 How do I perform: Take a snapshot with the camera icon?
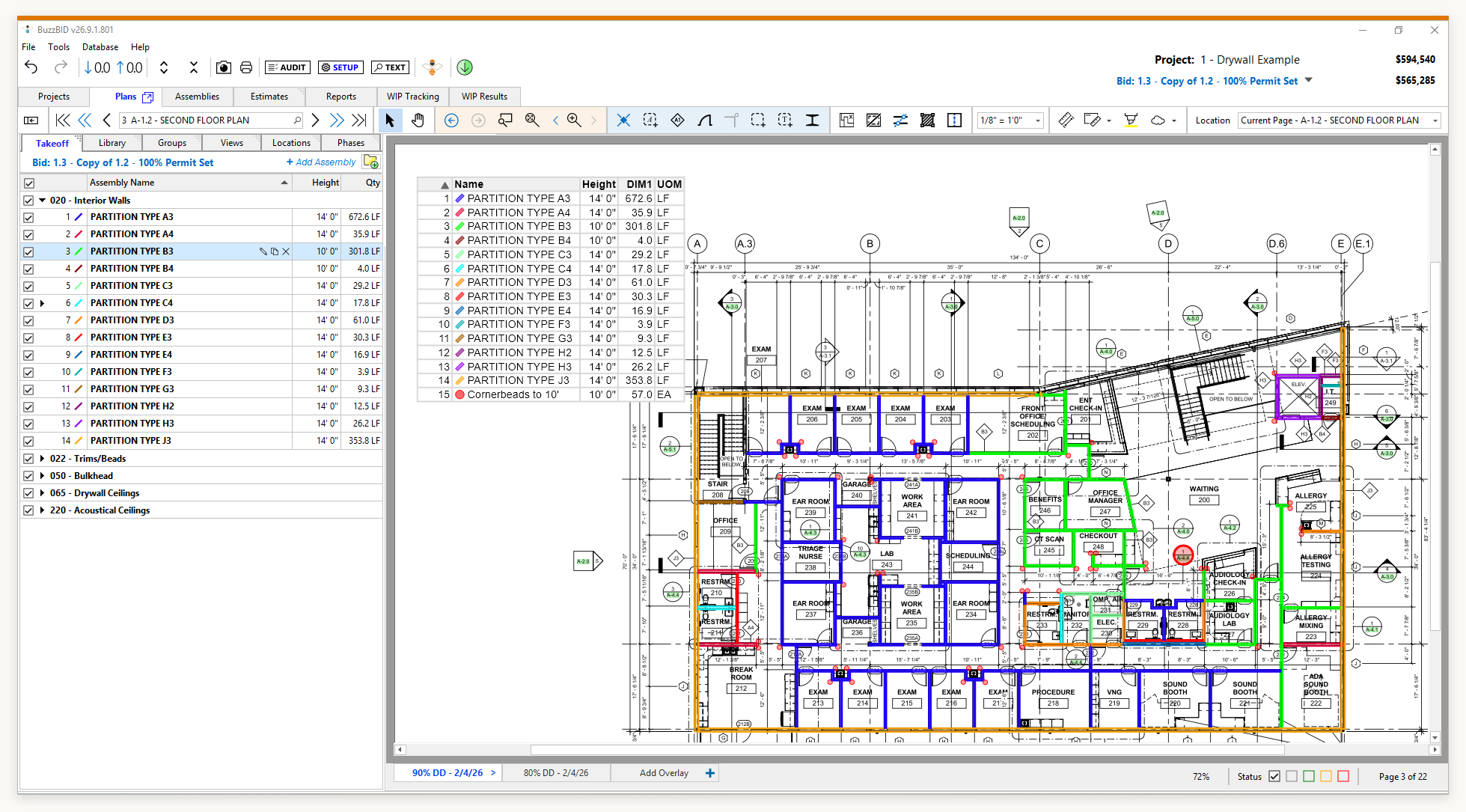click(x=223, y=67)
